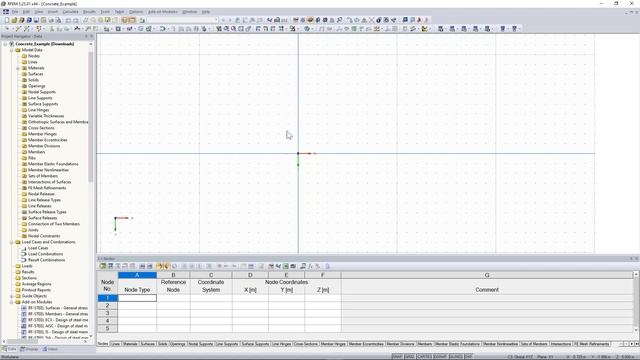Click the Open file folder icon

[x=14, y=20]
